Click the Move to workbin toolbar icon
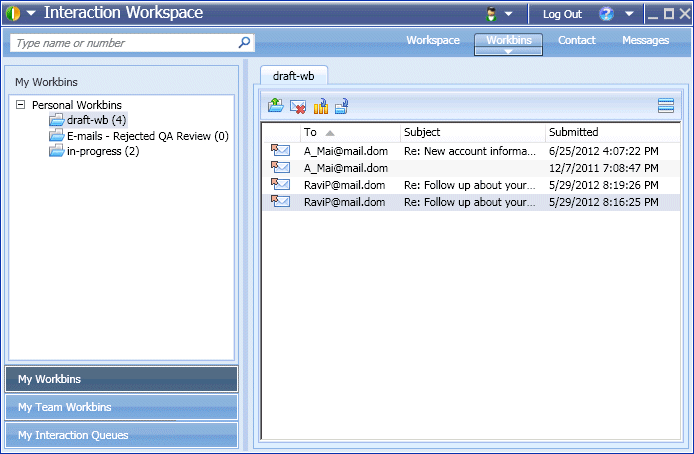 [x=342, y=106]
